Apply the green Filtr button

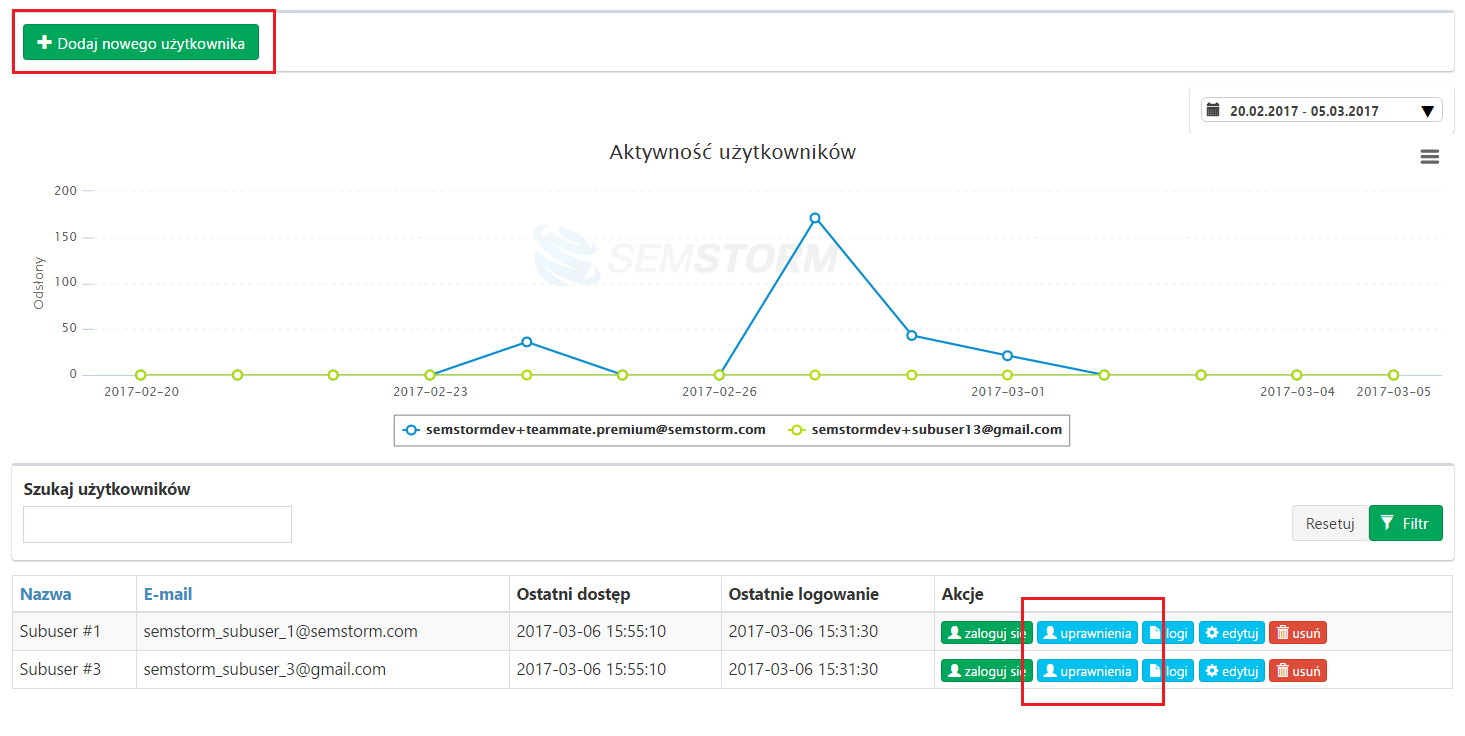click(1405, 523)
